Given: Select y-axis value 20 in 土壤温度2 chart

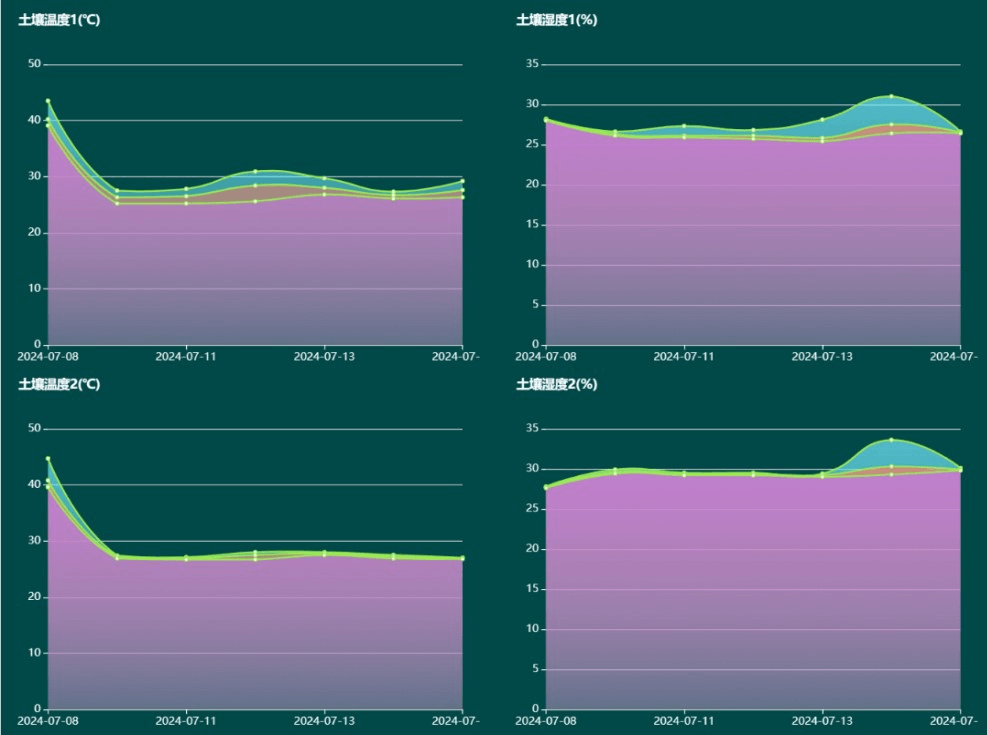Looking at the screenshot, I should (x=35, y=597).
